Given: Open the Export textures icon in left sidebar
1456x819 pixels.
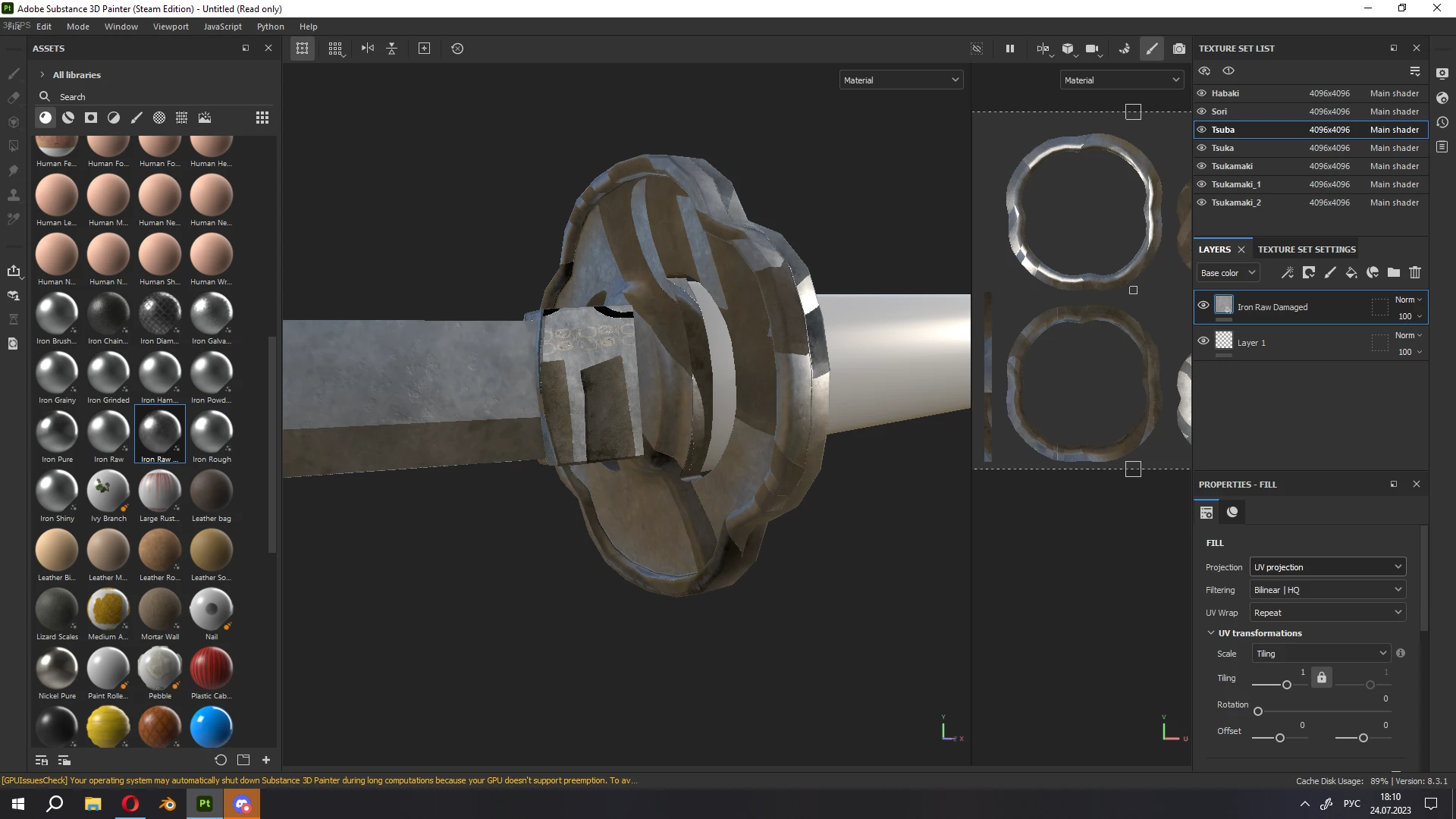Looking at the screenshot, I should coord(13,271).
